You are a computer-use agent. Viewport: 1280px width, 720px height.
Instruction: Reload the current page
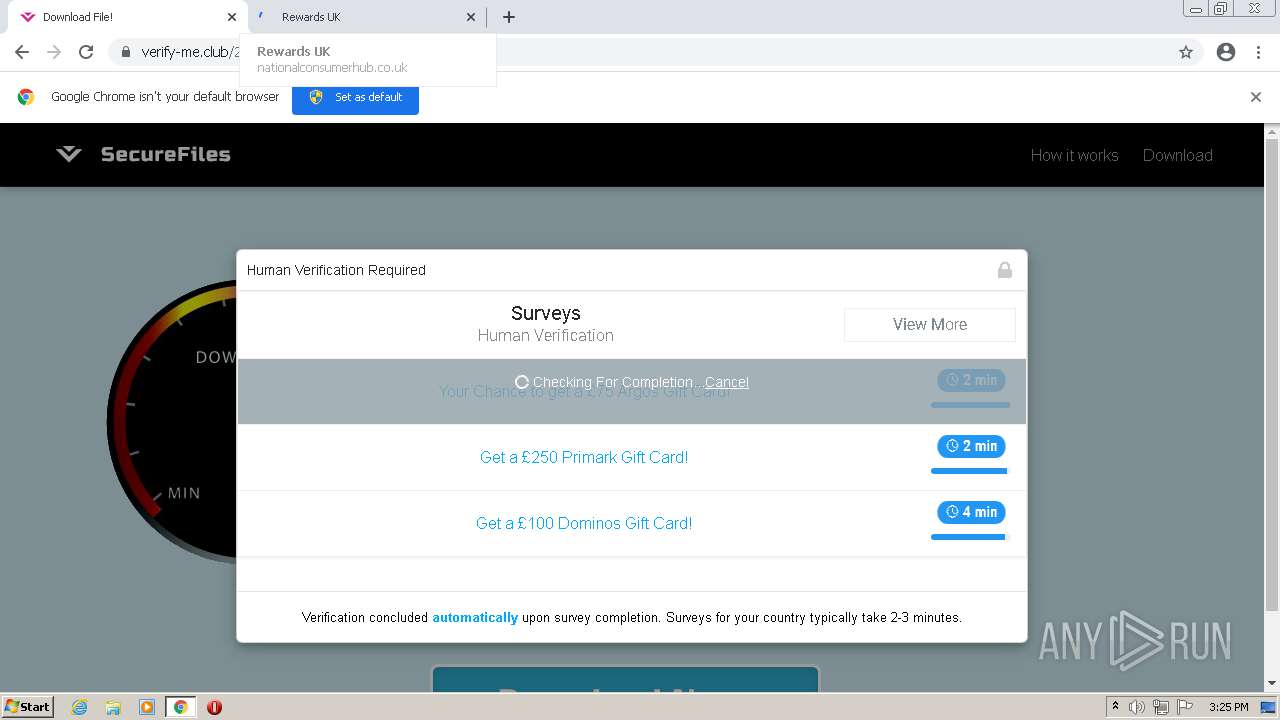[86, 52]
